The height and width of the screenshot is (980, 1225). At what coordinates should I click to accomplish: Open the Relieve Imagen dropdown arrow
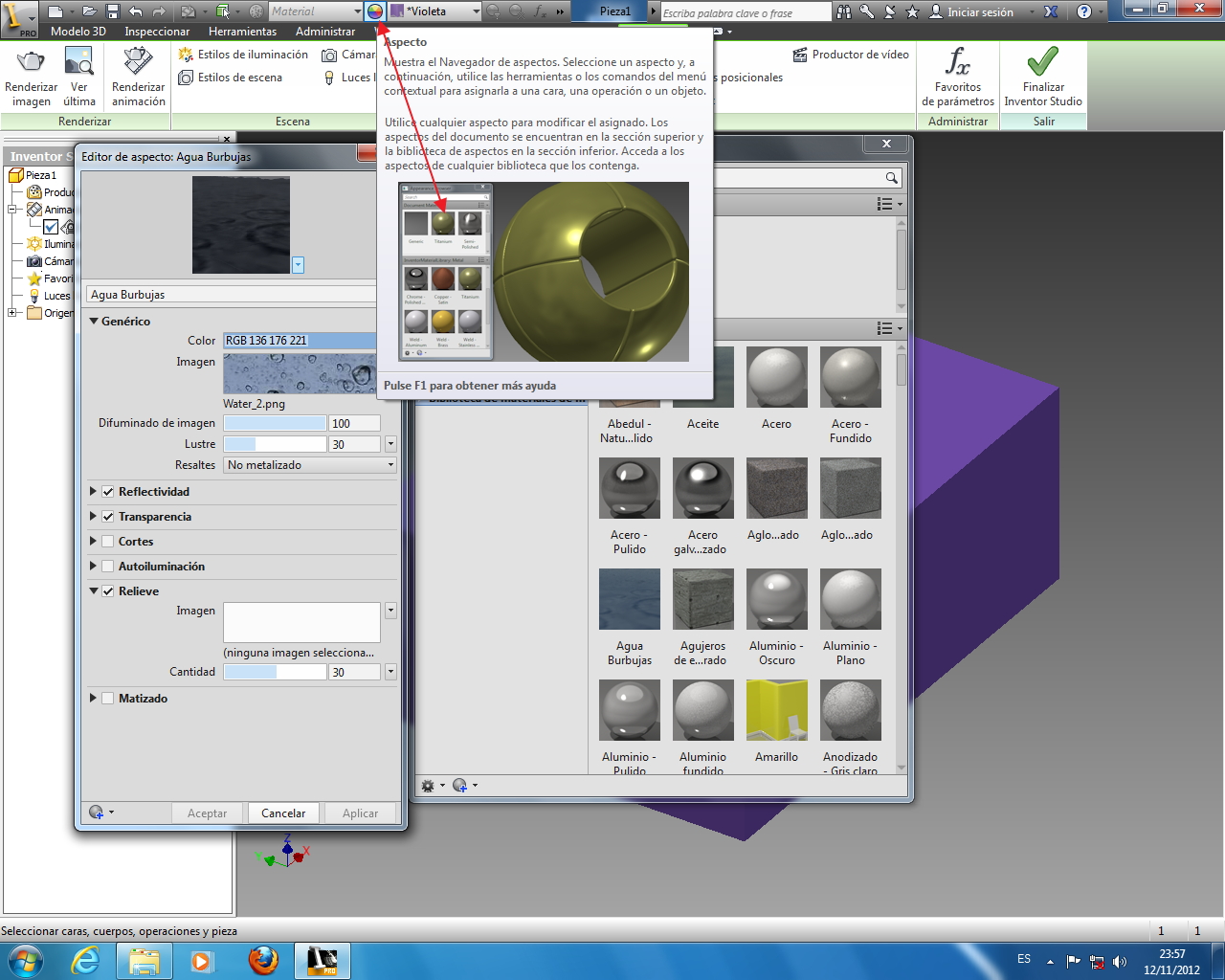pyautogui.click(x=390, y=611)
